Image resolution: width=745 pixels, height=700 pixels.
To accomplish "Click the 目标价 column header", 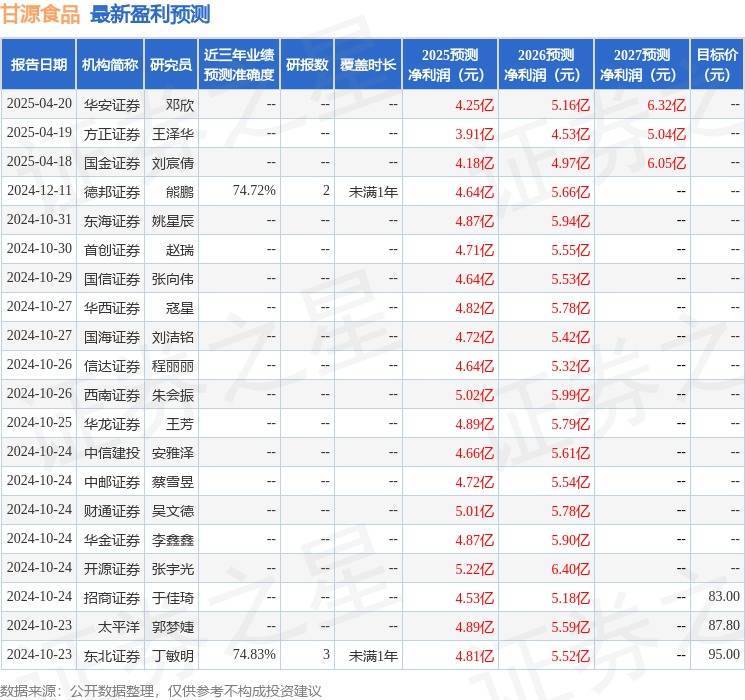I will pyautogui.click(x=717, y=65).
